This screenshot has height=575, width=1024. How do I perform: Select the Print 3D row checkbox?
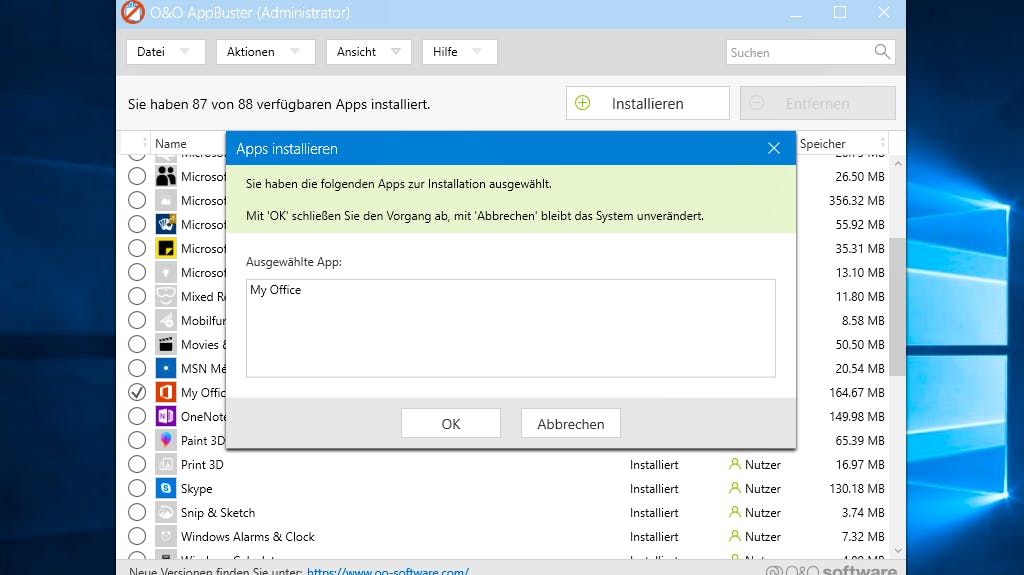pyautogui.click(x=137, y=465)
